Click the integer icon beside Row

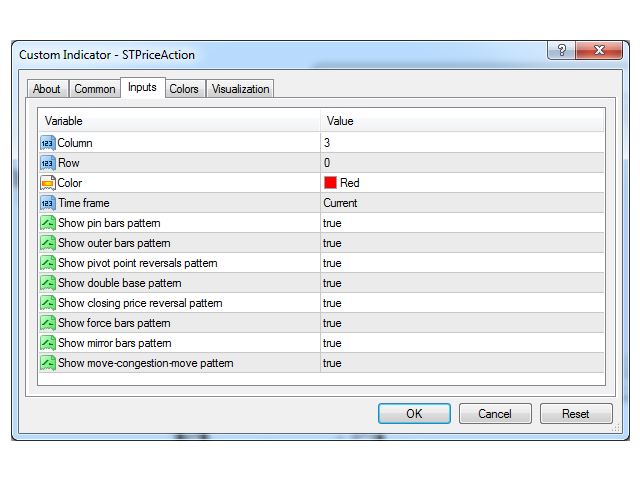click(x=48, y=163)
